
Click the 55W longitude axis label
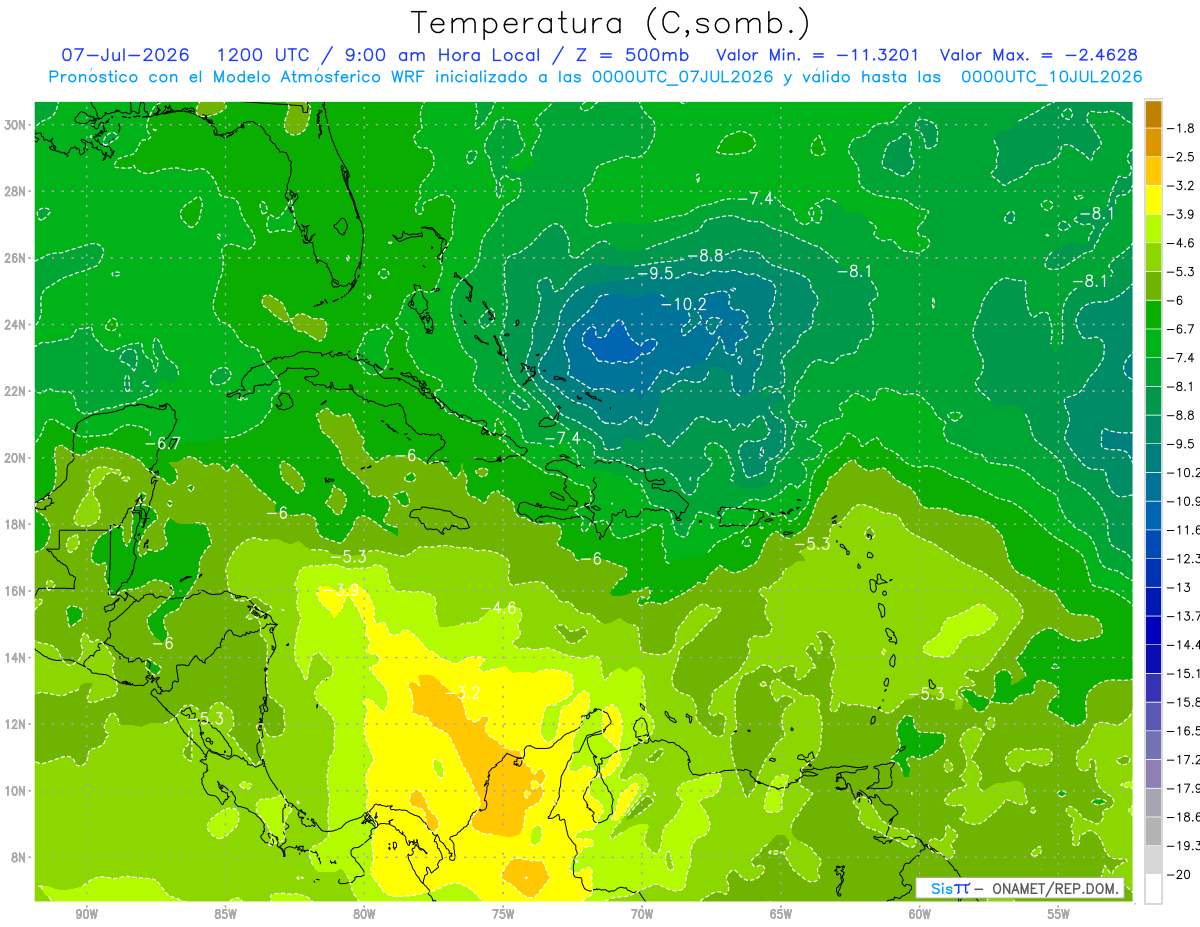click(1059, 915)
